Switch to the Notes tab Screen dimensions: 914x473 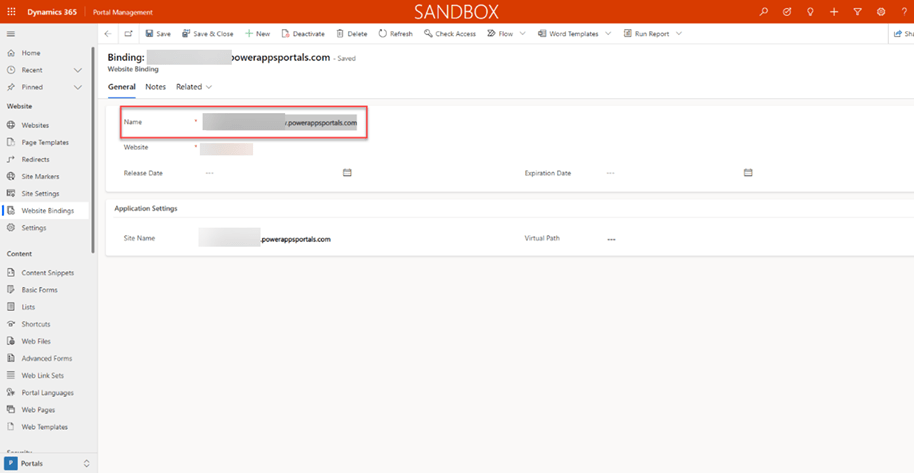(x=155, y=87)
